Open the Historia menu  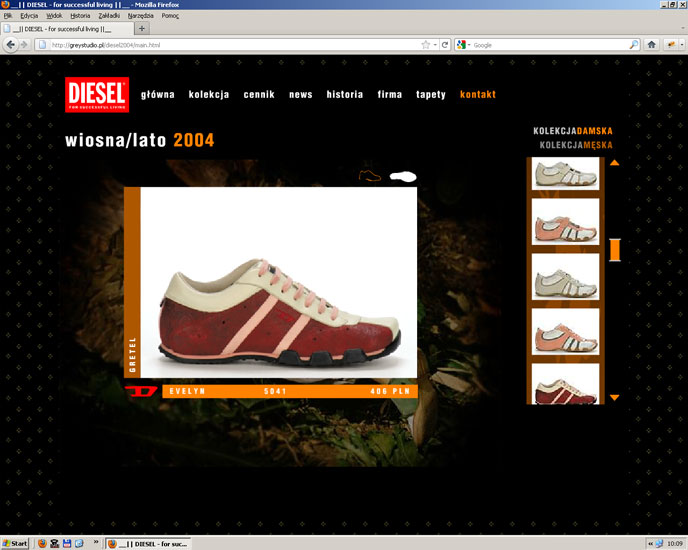pos(80,16)
